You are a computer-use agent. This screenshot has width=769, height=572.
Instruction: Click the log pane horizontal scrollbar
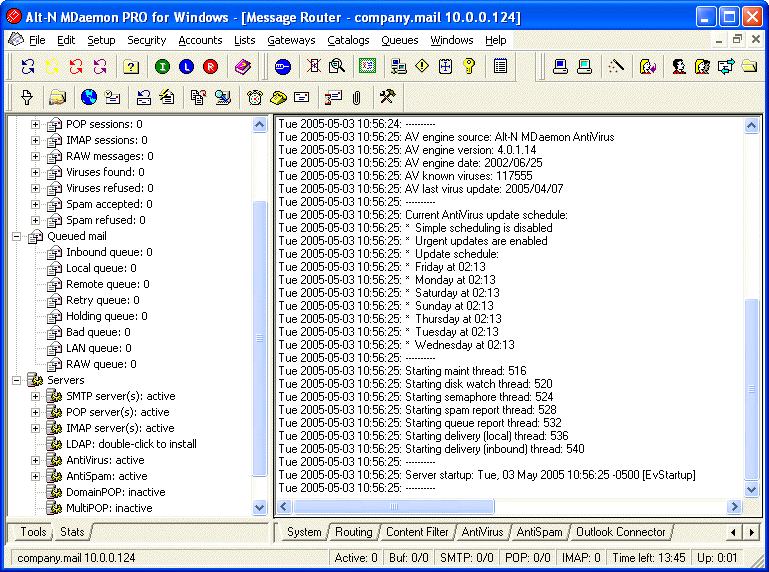510,508
